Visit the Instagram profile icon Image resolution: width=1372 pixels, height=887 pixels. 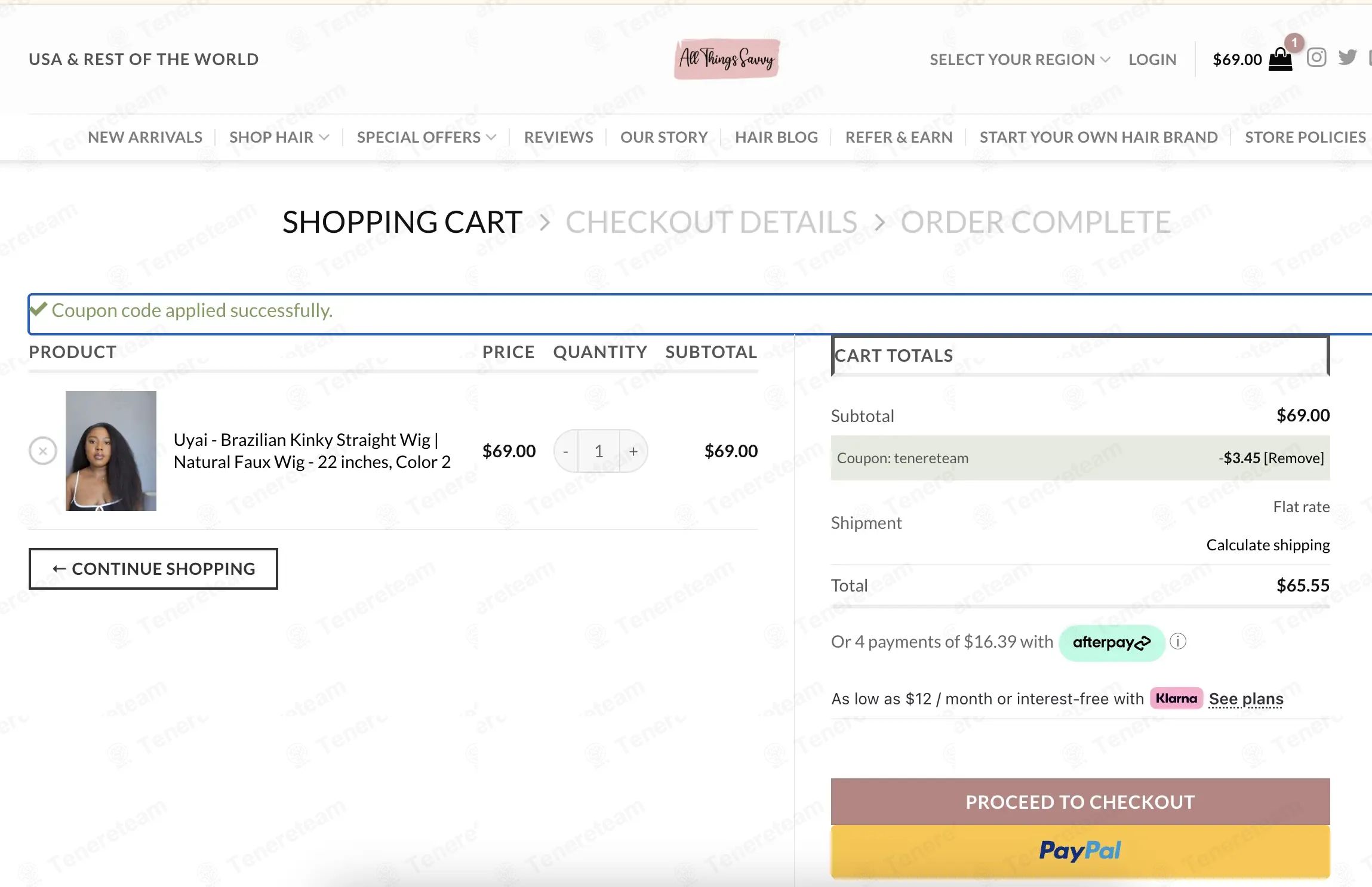pos(1316,57)
